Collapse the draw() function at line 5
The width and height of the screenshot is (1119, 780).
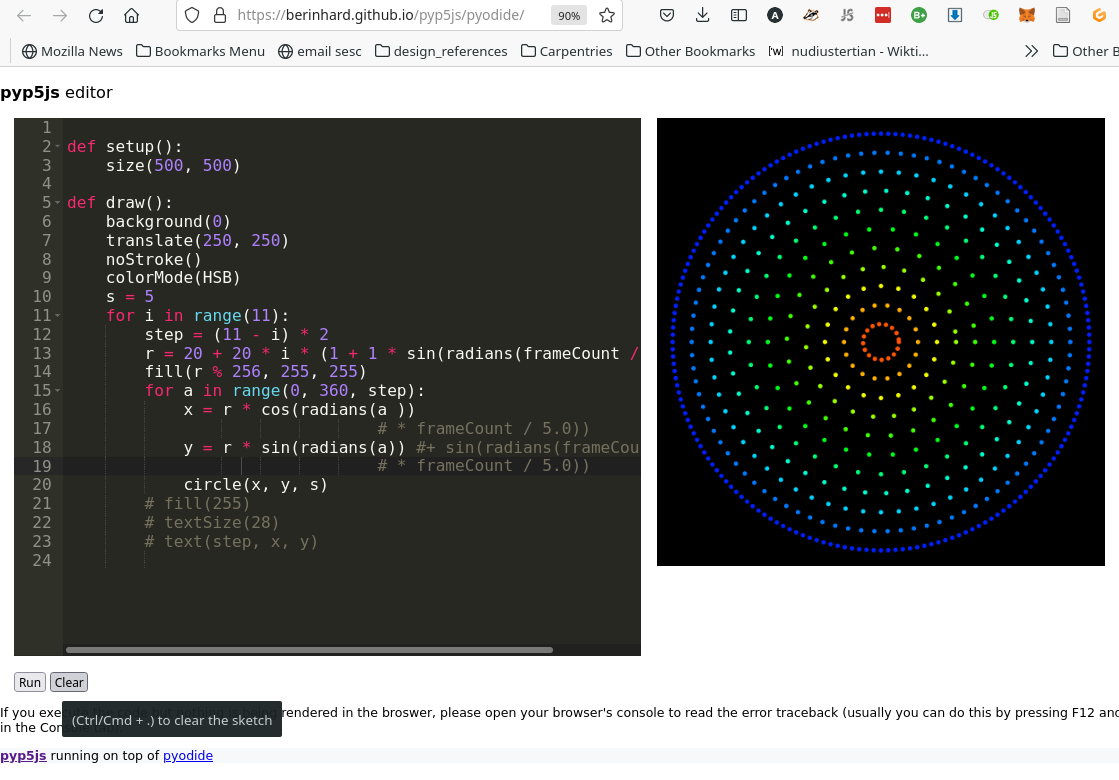(57, 203)
